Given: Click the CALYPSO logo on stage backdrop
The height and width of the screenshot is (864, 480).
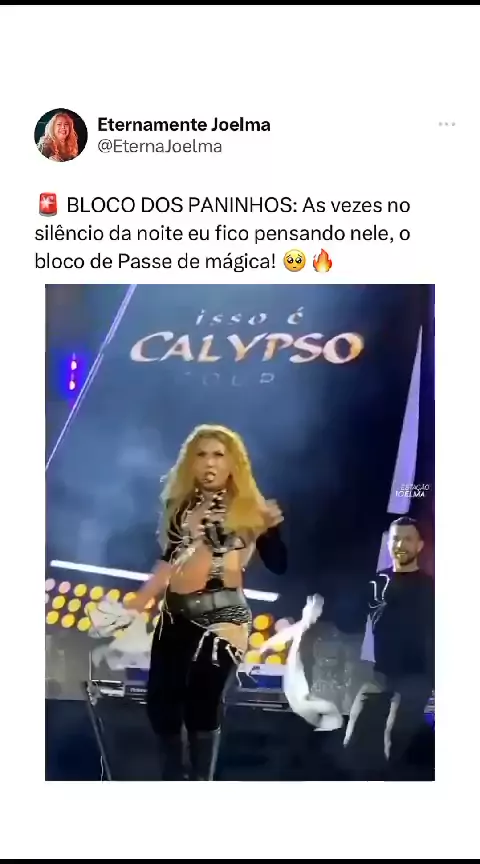Looking at the screenshot, I should point(247,347).
